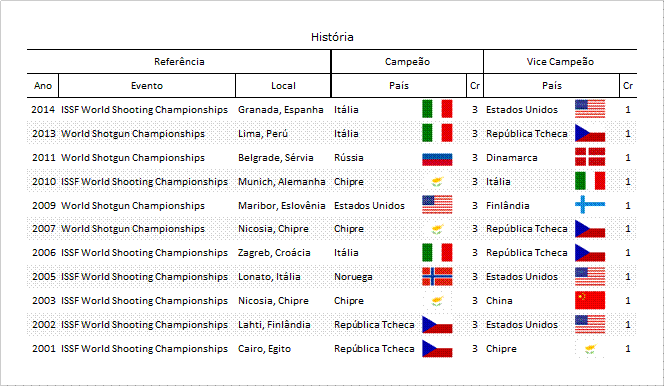Click Finland flag in 2009 row
Viewport: 665px width, 387px height.
[590, 205]
